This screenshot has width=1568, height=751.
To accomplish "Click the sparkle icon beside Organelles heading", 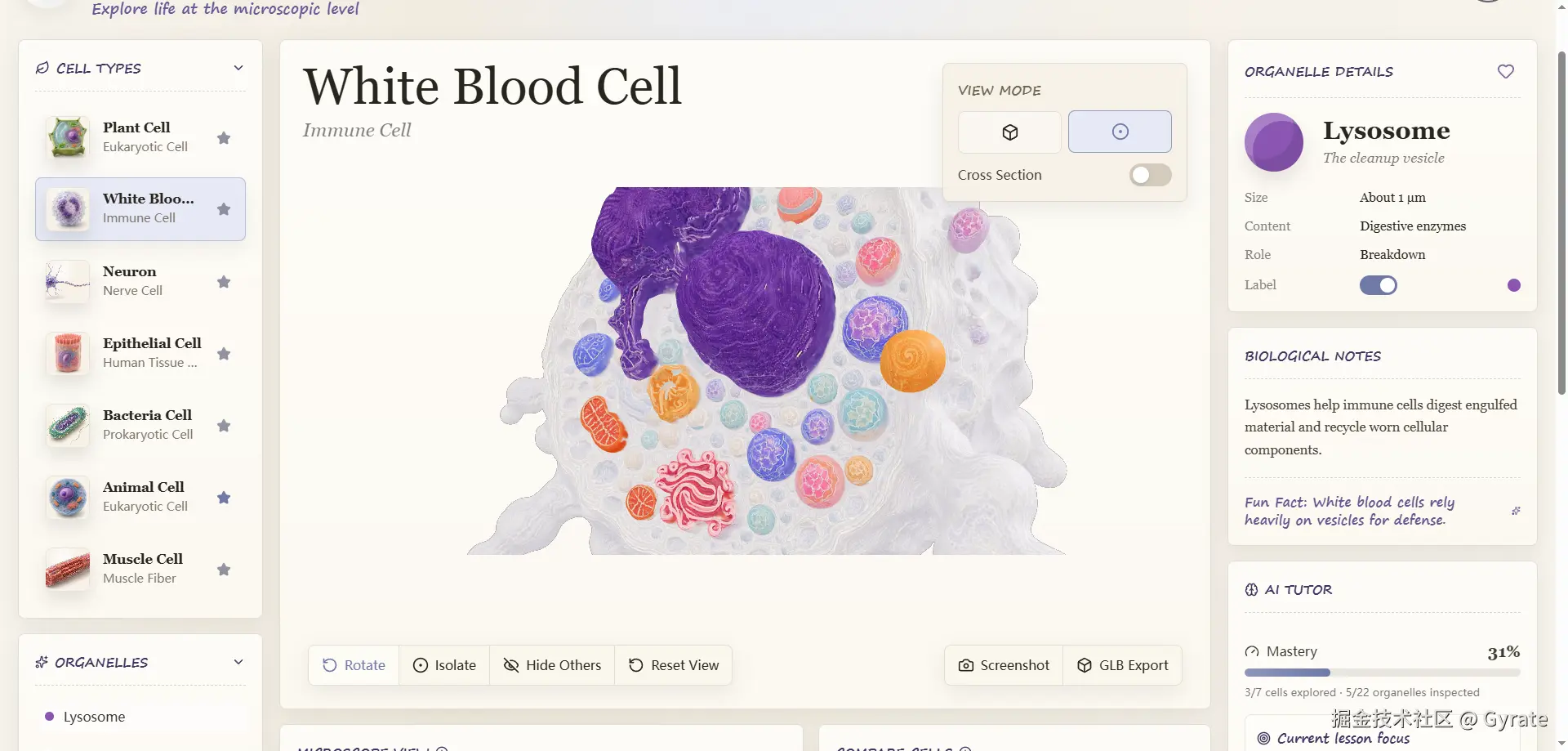I will coord(42,662).
